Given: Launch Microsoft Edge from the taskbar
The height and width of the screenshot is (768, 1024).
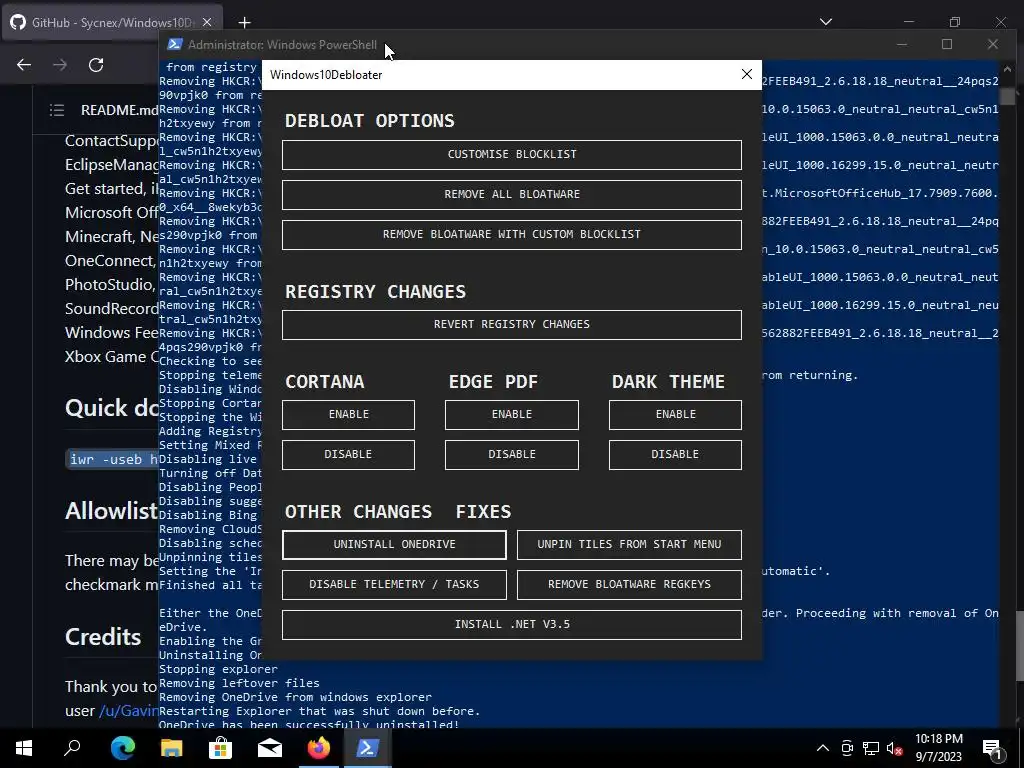Looking at the screenshot, I should (122, 748).
